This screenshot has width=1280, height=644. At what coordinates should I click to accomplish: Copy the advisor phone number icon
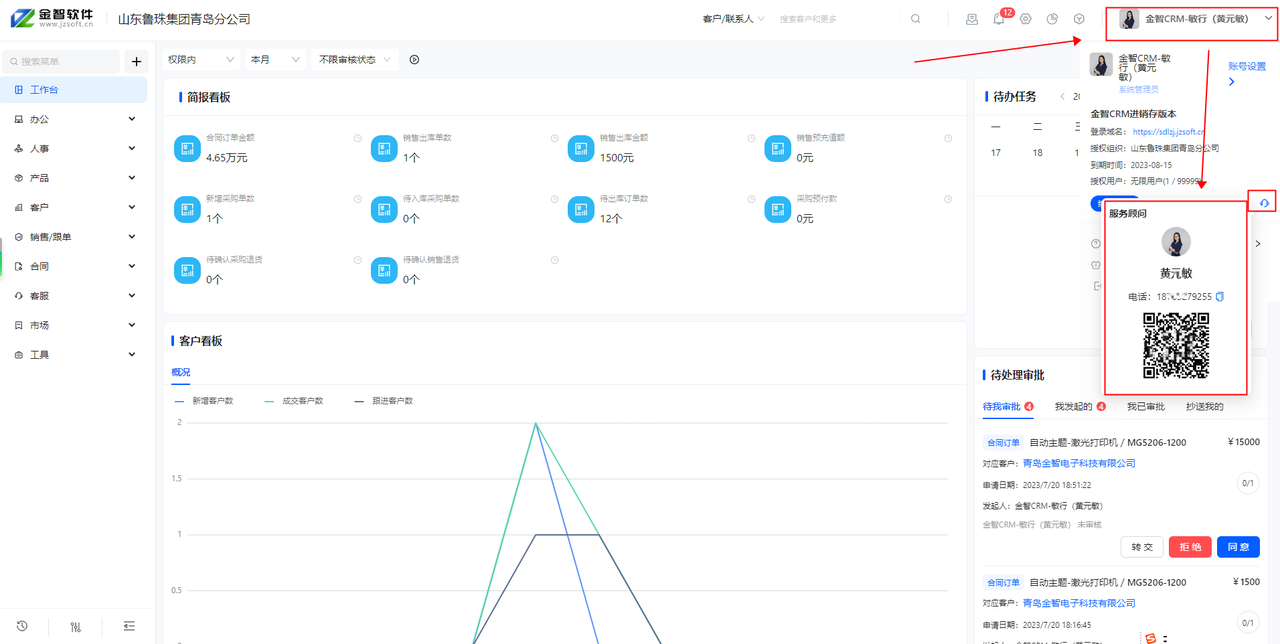pyautogui.click(x=1220, y=297)
